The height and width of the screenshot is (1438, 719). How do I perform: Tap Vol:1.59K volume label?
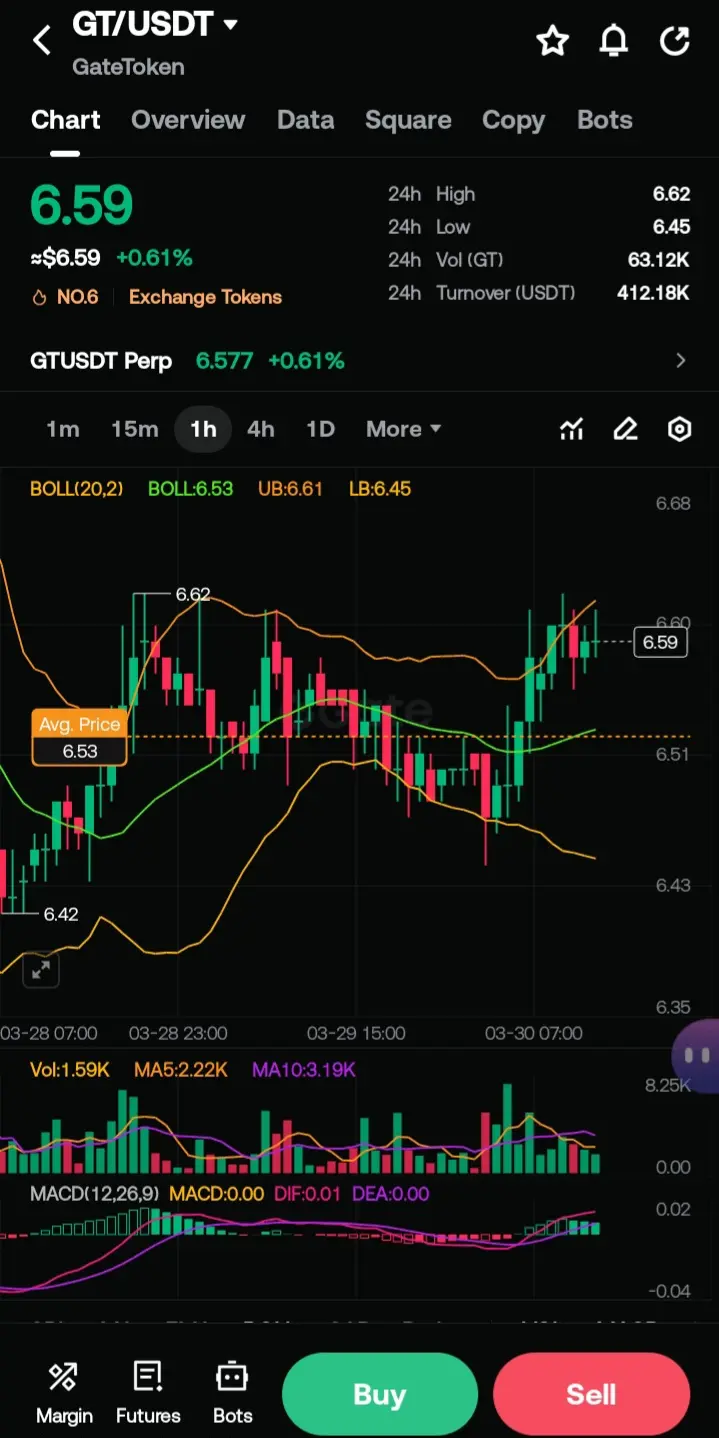[x=69, y=1070]
